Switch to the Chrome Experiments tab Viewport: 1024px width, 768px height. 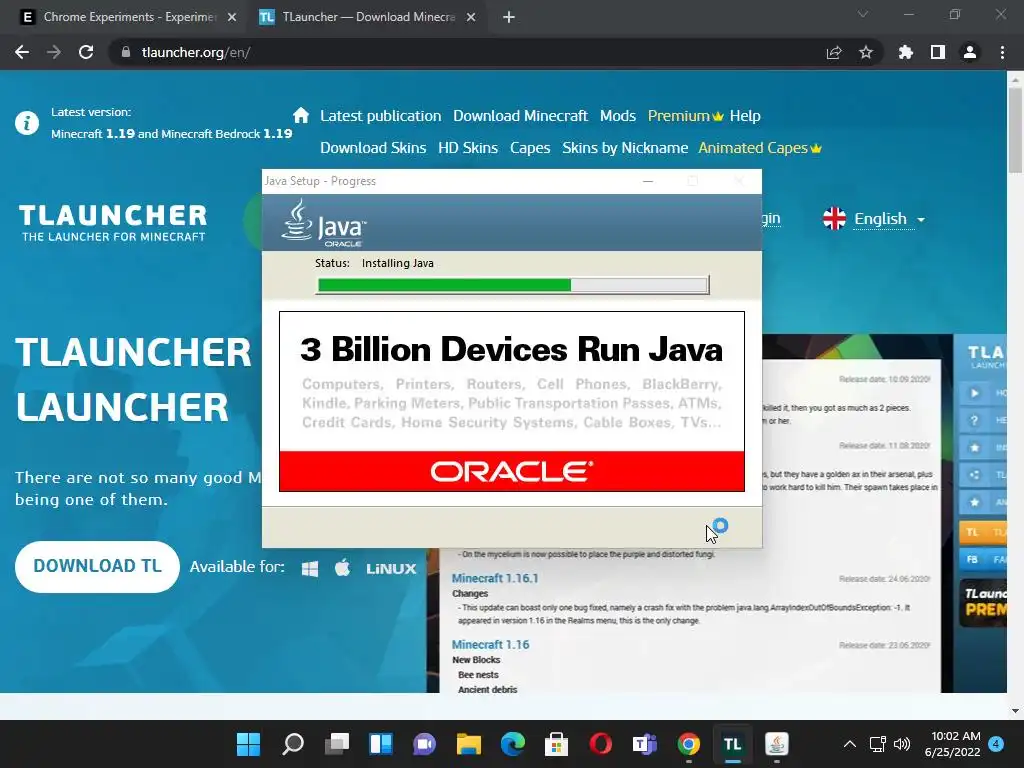[127, 17]
